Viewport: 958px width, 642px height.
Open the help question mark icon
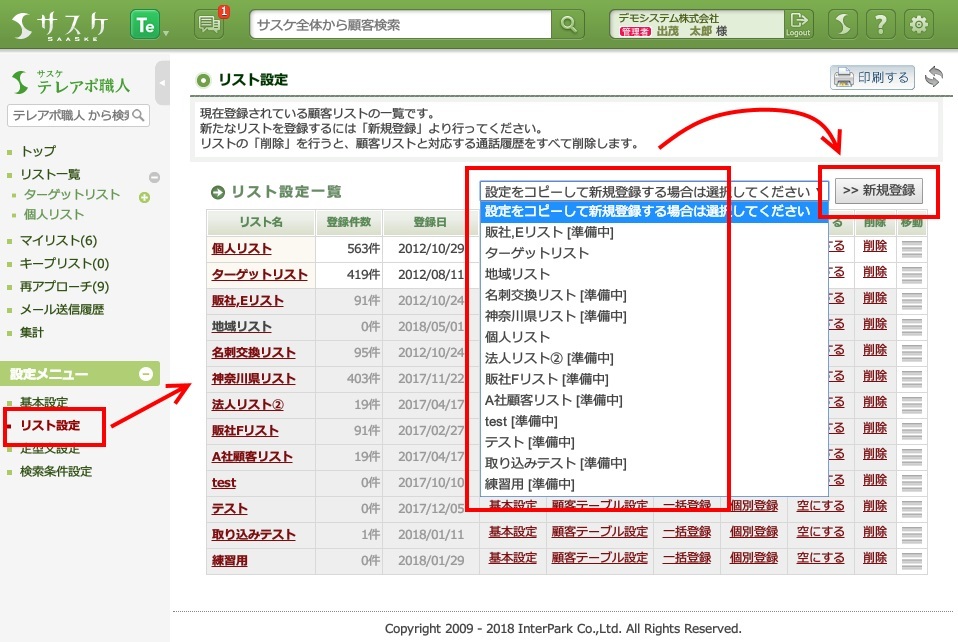click(880, 25)
